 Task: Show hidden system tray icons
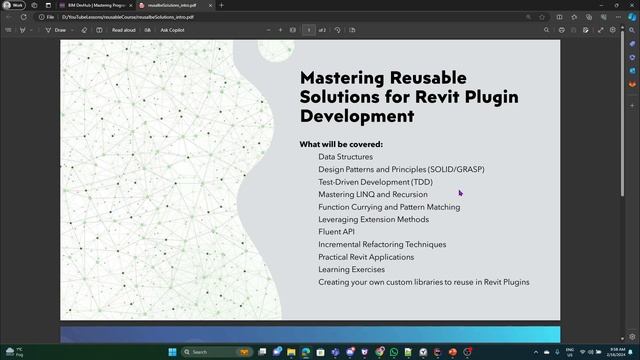(x=536, y=352)
